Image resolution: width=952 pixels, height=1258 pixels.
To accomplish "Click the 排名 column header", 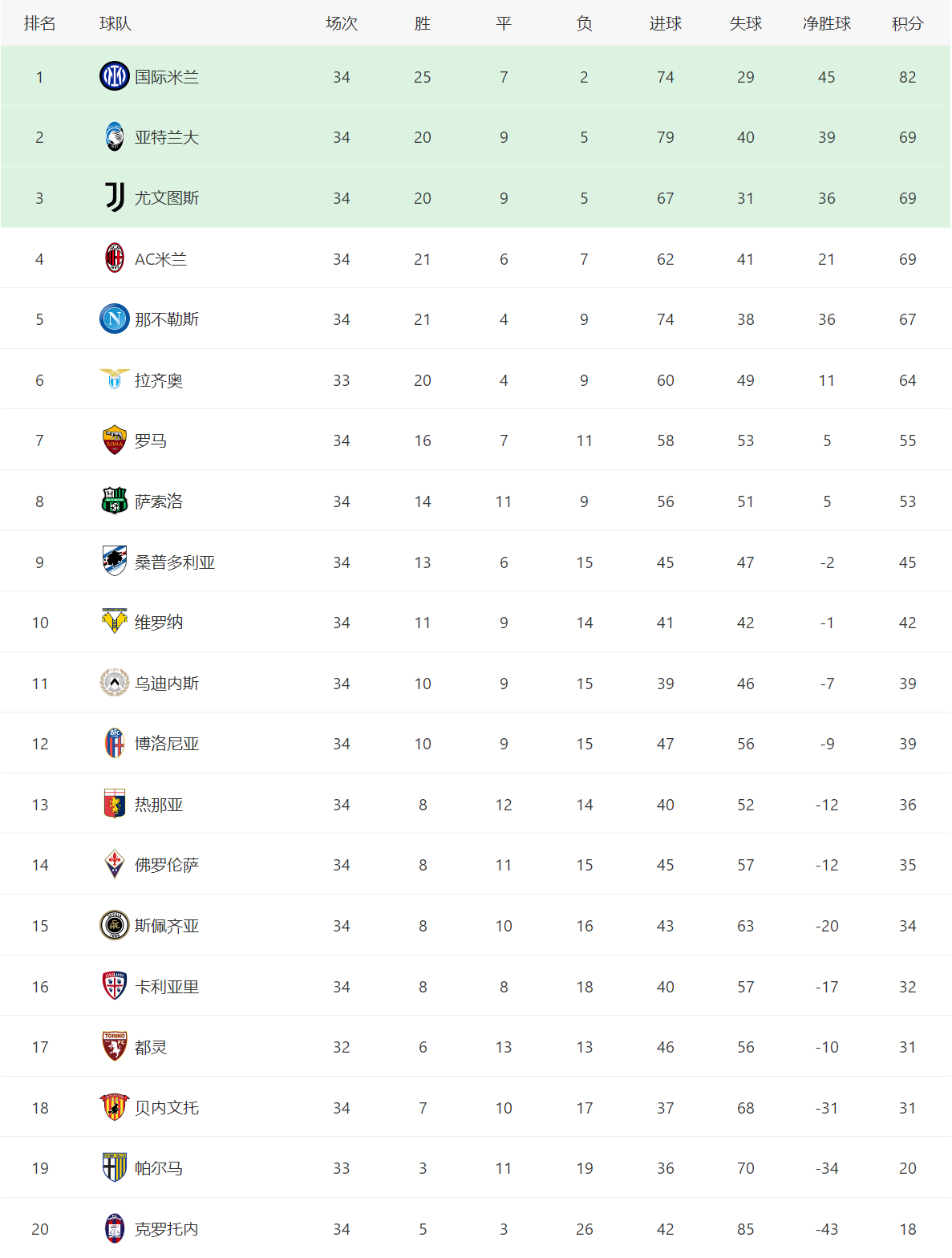I will pos(39,24).
